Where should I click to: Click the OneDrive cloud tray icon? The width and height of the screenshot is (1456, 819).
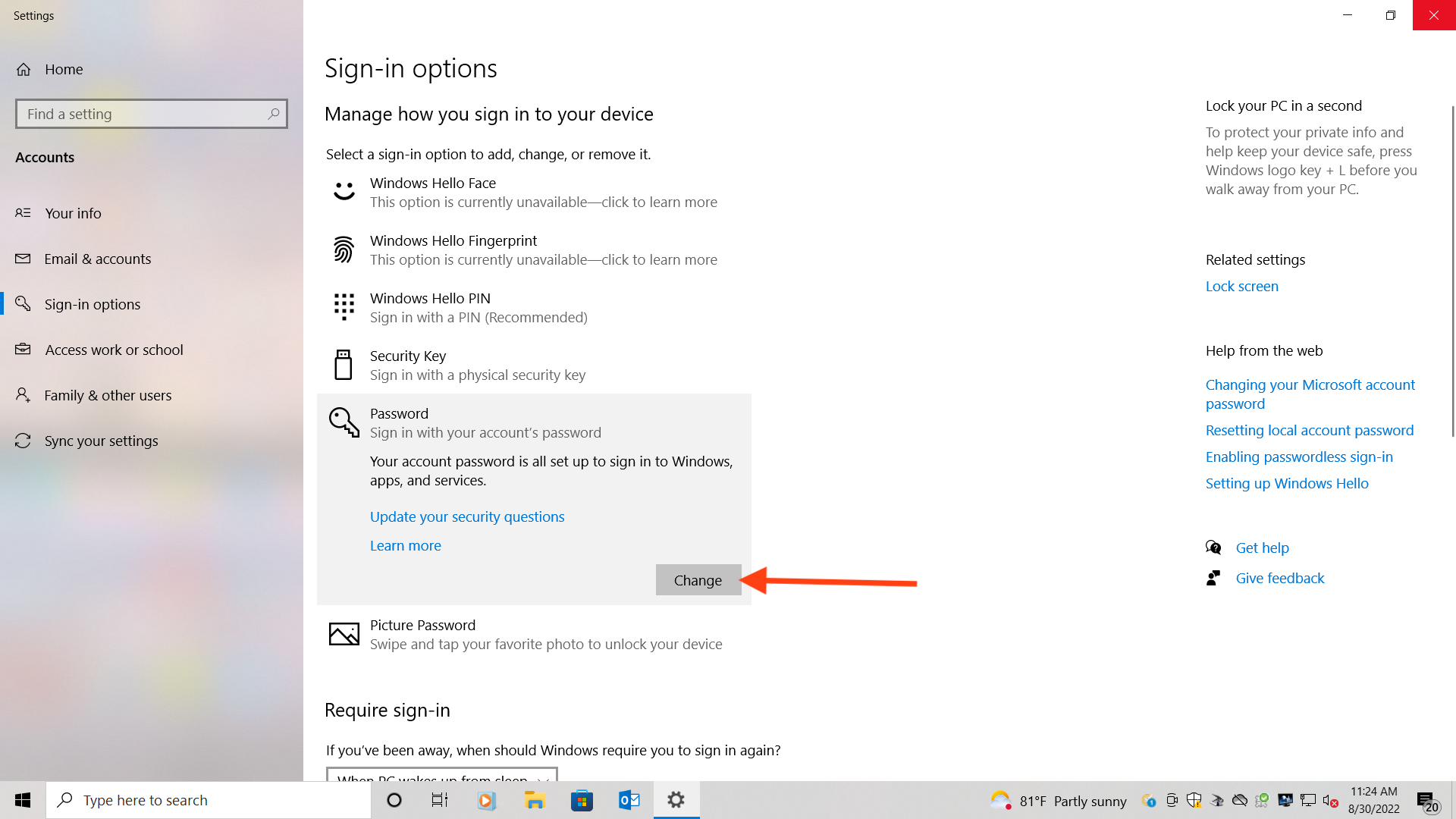click(1240, 800)
